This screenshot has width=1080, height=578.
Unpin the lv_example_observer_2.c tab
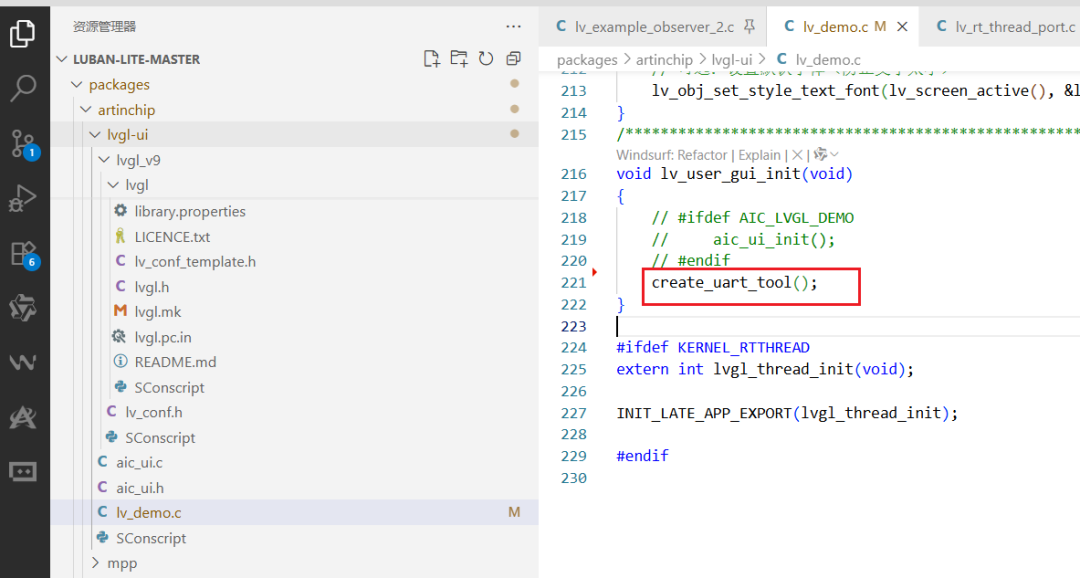point(749,26)
